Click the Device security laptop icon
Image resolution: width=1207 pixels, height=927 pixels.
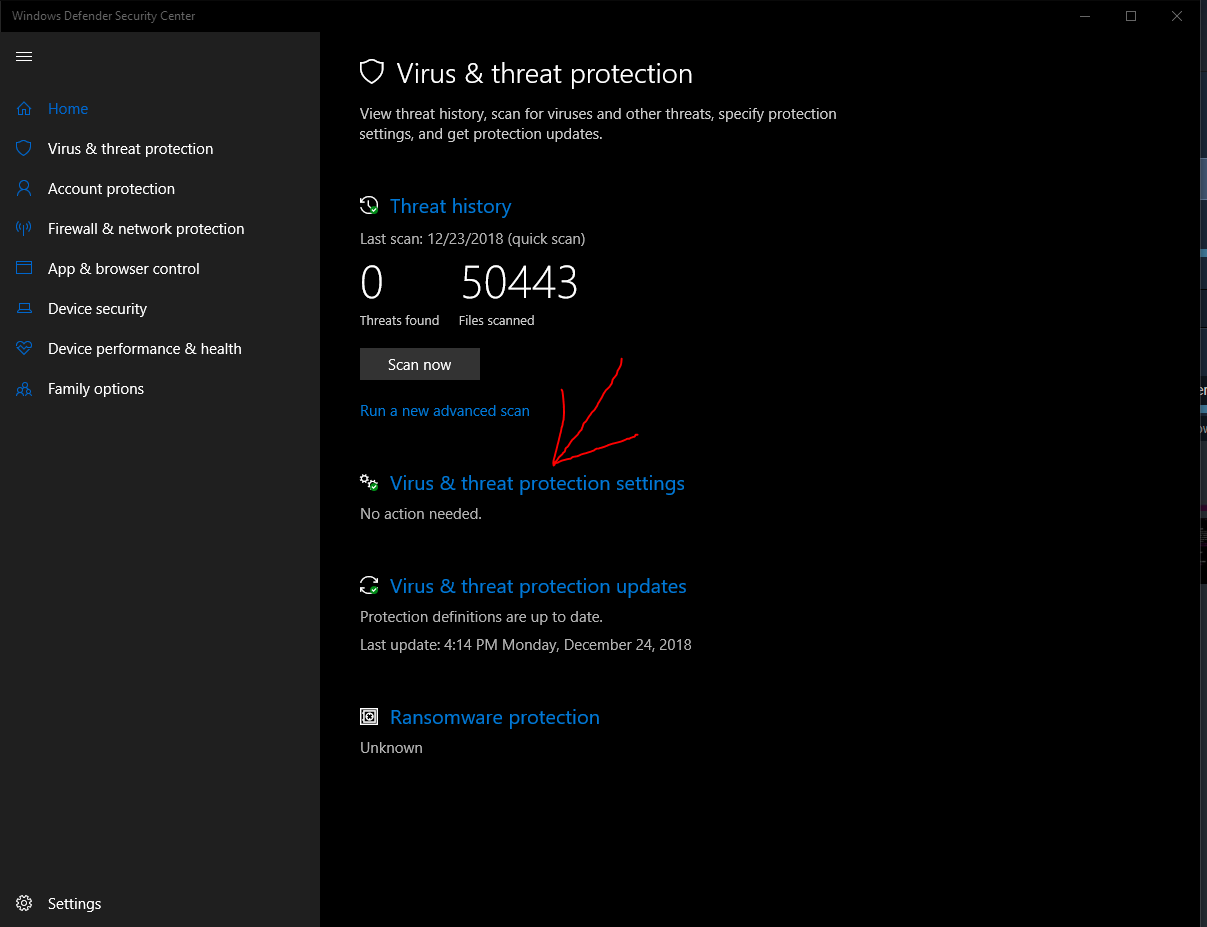(x=24, y=309)
